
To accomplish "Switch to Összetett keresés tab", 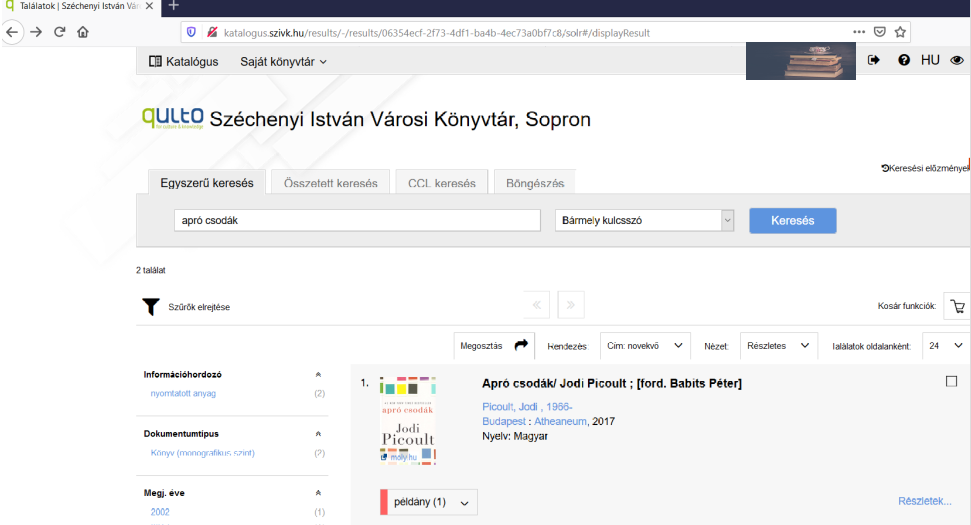I will 331,183.
